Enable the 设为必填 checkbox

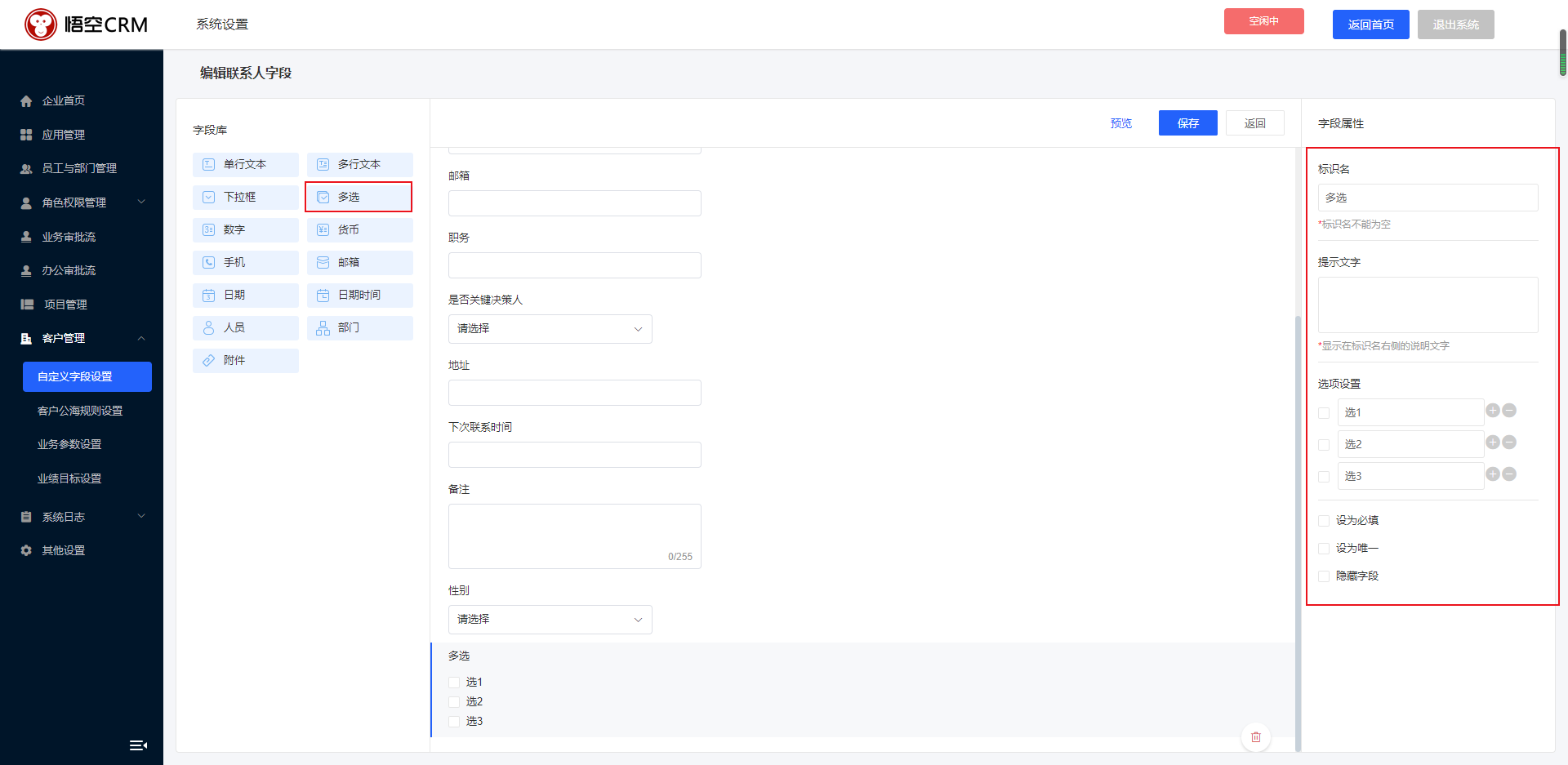1324,520
